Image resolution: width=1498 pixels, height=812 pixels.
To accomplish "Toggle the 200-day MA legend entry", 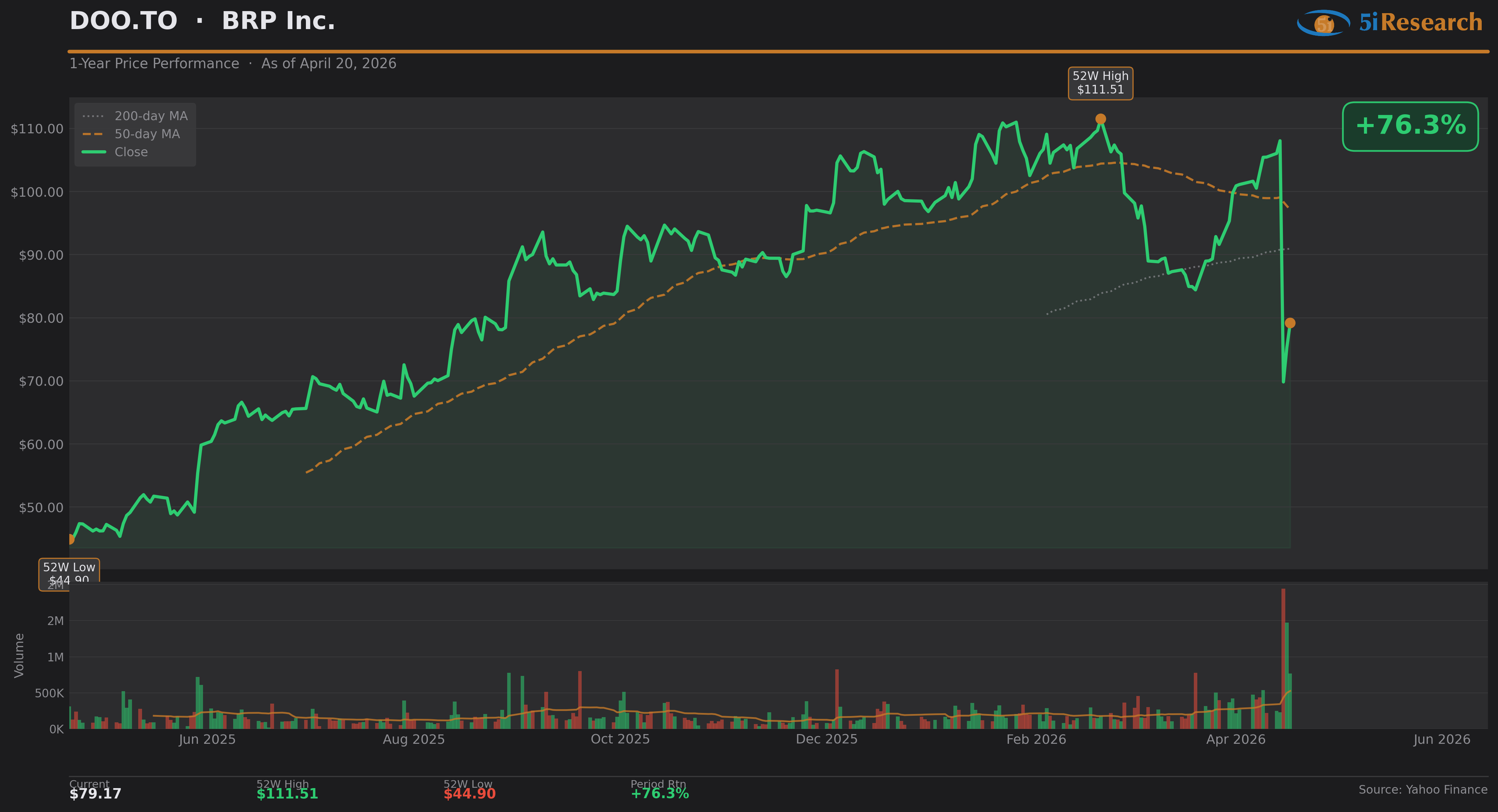I will (x=151, y=116).
